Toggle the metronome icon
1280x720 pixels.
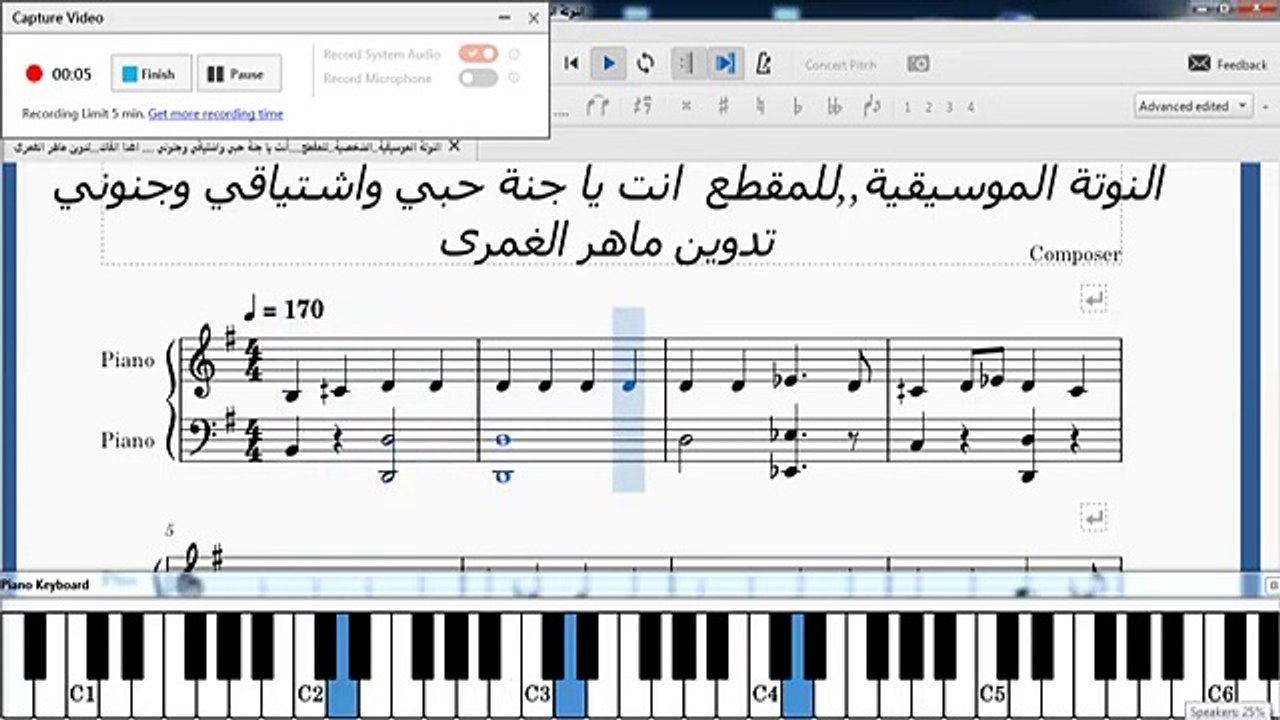[764, 64]
